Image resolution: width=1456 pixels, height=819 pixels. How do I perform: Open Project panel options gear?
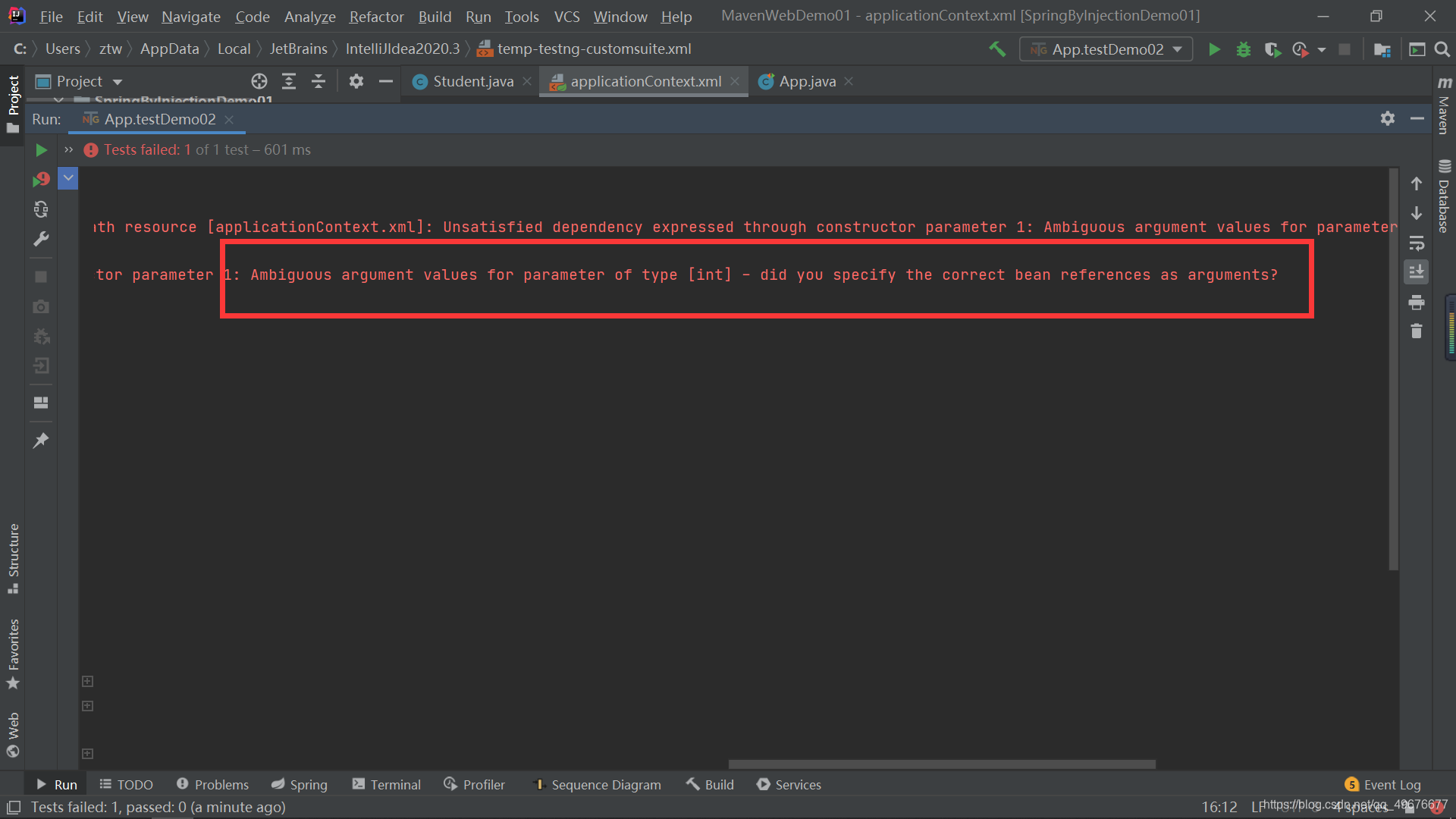pyautogui.click(x=356, y=81)
